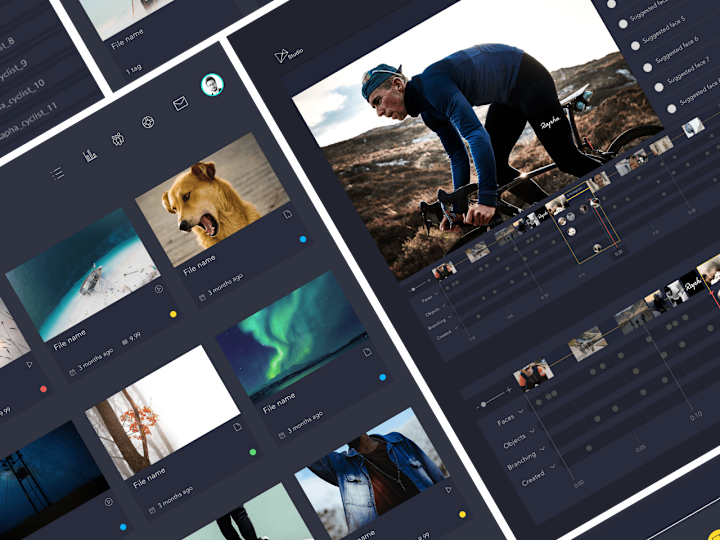Open the beach boat aerial thumbnail
Screen dimensions: 720x540
pyautogui.click(x=83, y=274)
